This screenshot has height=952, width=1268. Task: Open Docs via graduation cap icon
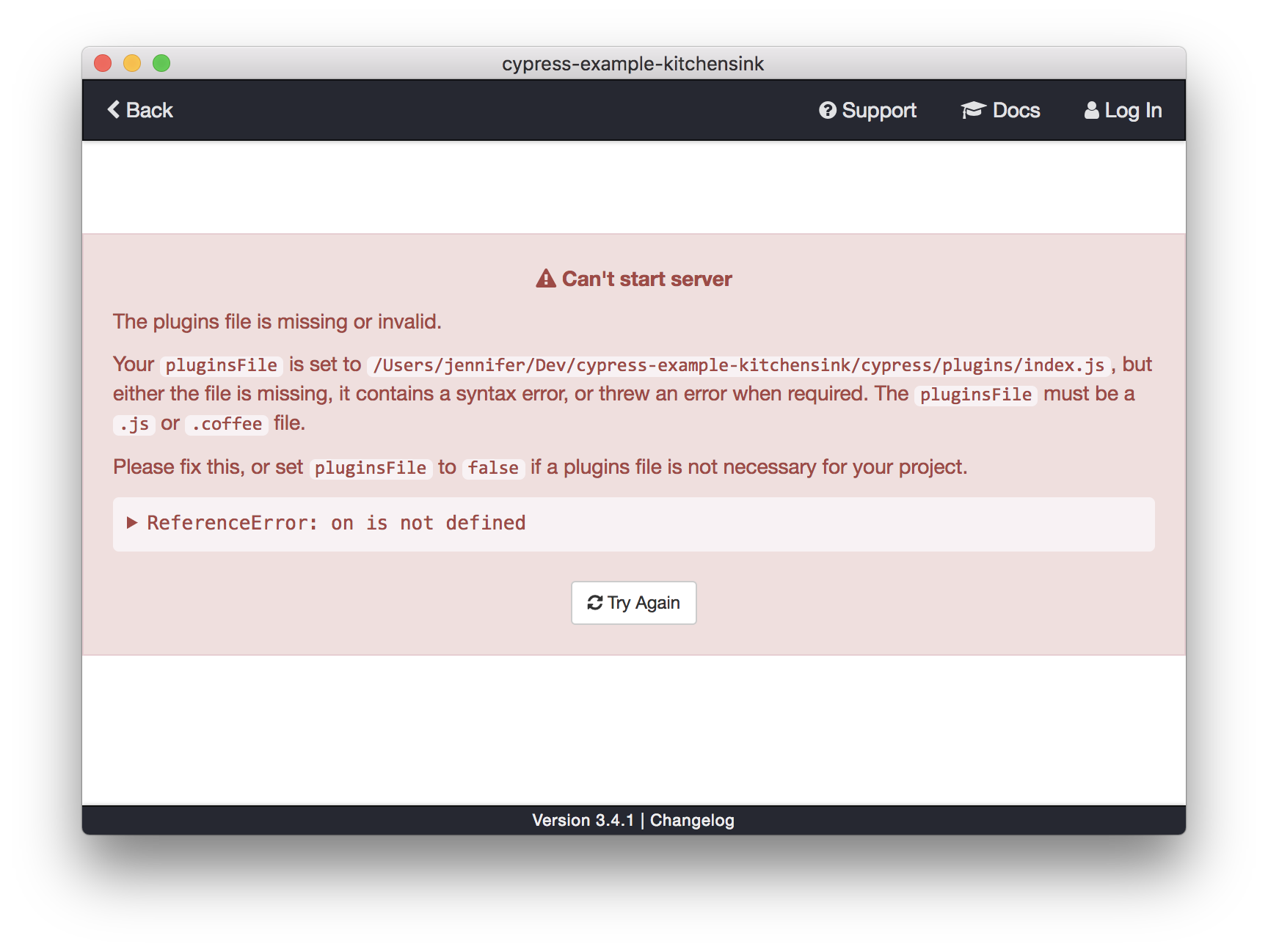point(973,110)
